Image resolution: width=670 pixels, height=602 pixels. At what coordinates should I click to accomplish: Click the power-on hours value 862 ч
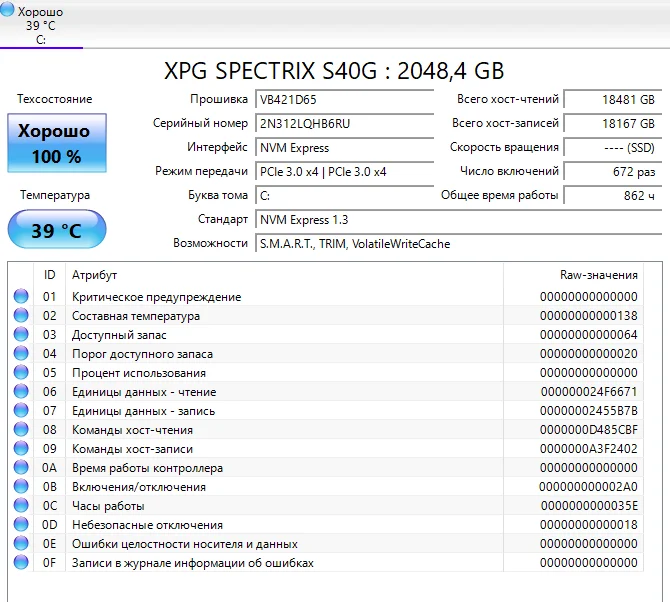tap(613, 196)
